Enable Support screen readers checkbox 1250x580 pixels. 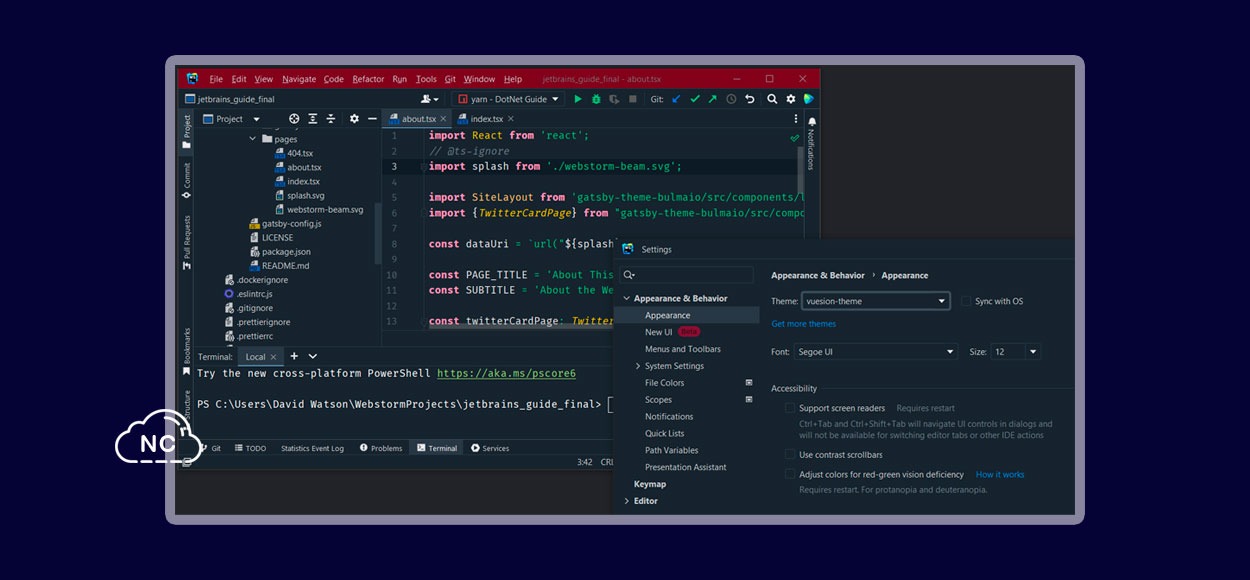click(790, 408)
